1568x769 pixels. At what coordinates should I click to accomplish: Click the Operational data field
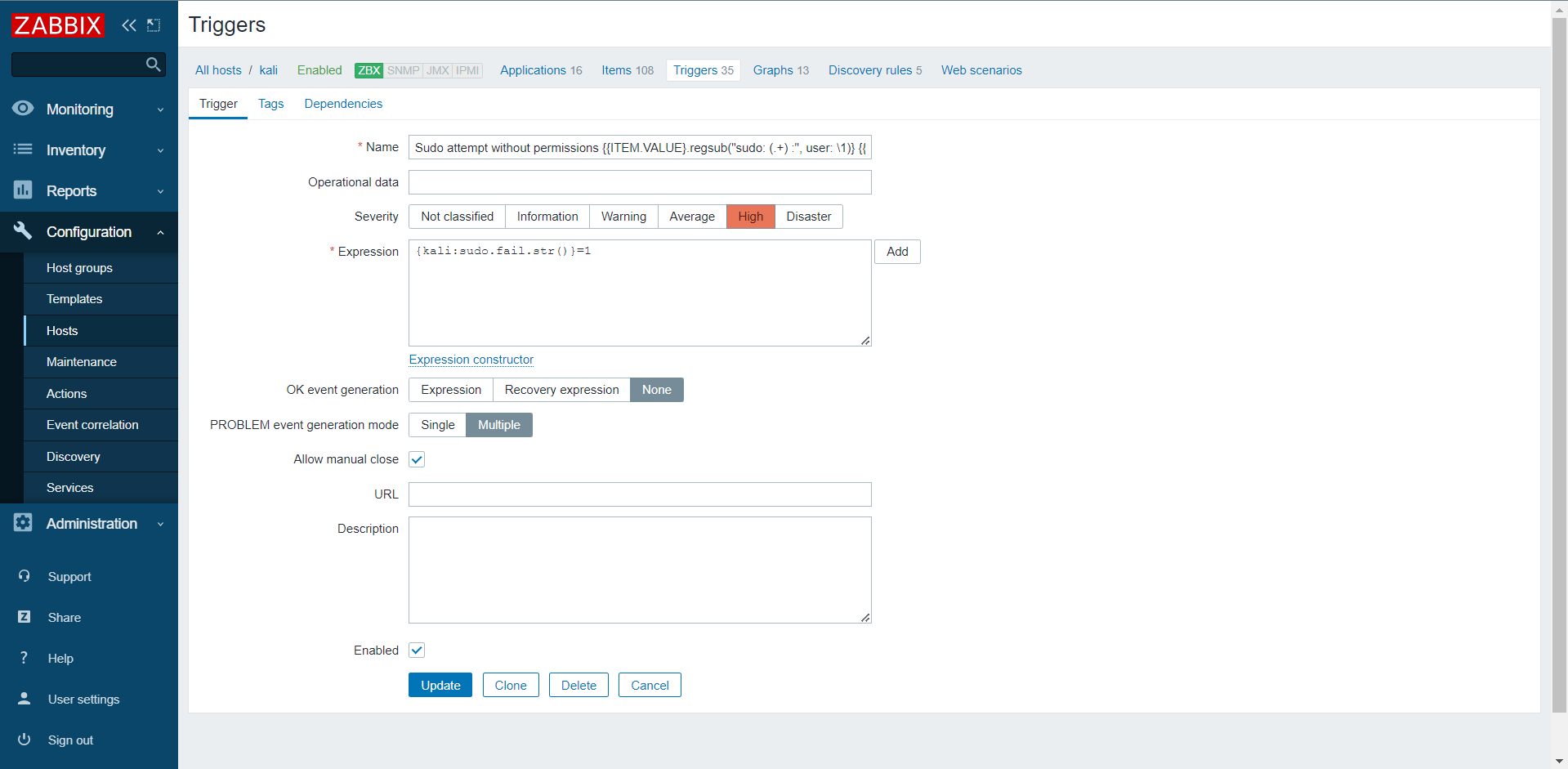[640, 182]
